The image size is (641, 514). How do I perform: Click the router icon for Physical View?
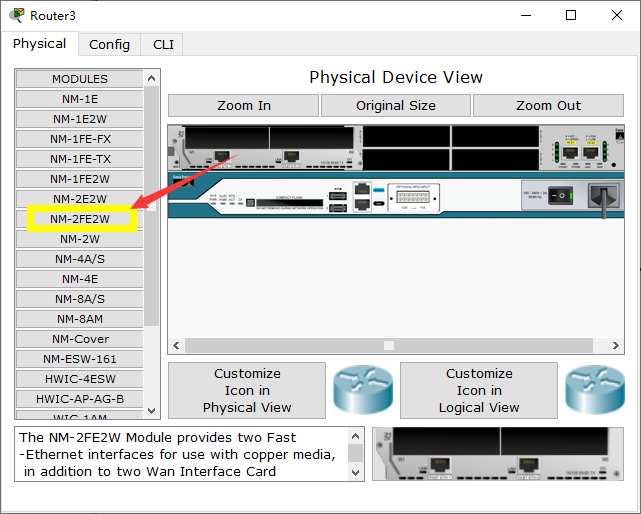[x=363, y=390]
